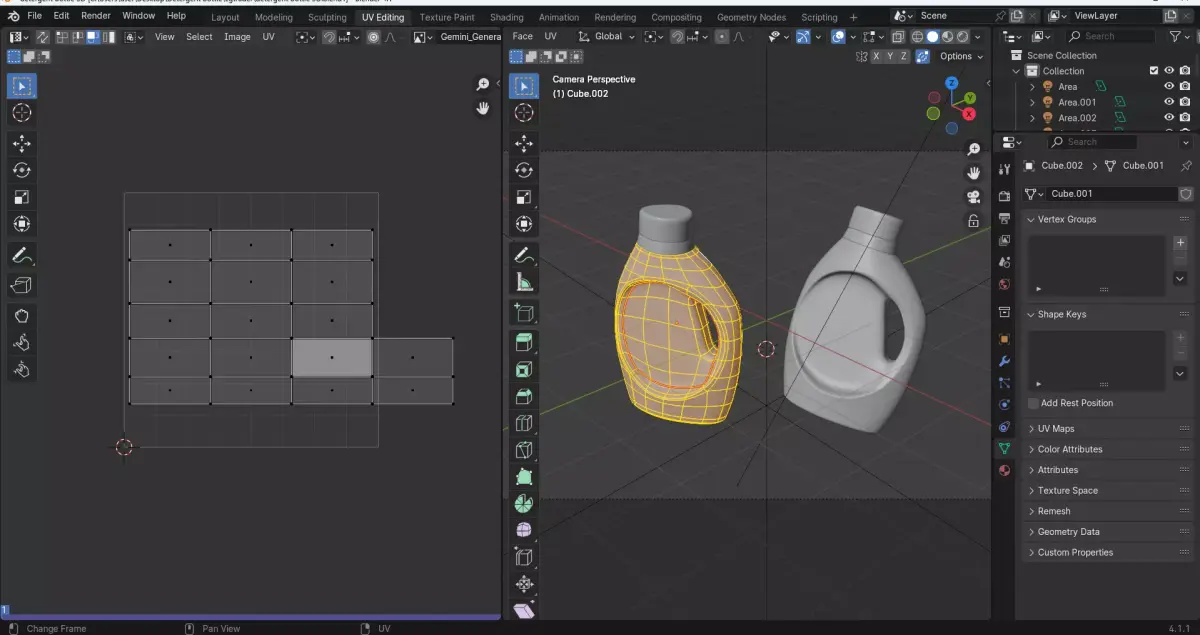Select the Add Cube tool in 3D viewport
Viewport: 1200px width, 635px height.
click(524, 313)
